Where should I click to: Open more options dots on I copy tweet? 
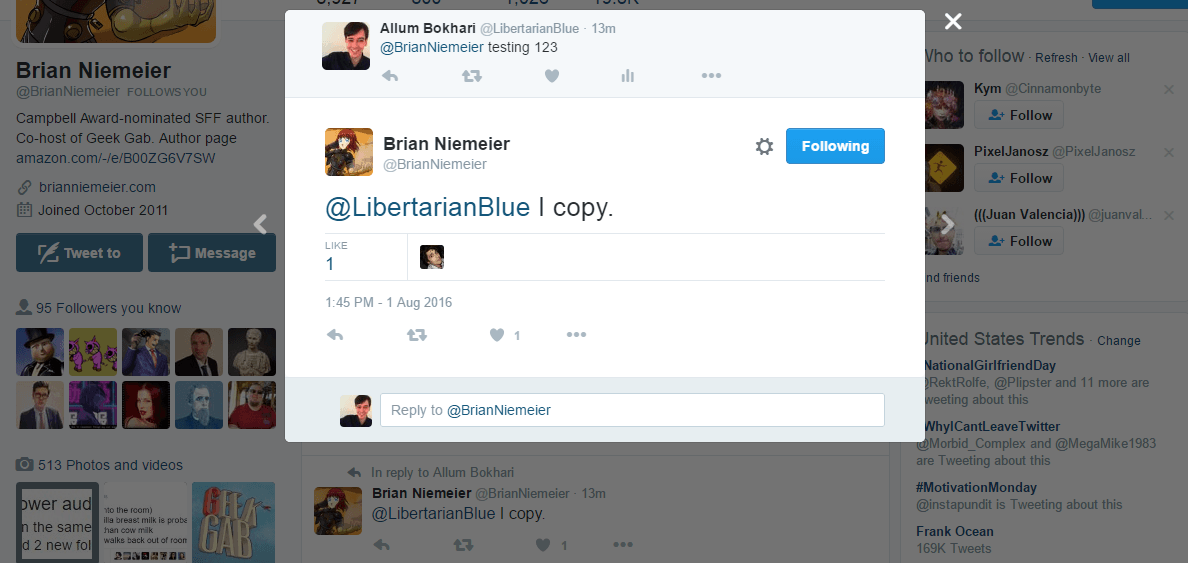(x=576, y=335)
